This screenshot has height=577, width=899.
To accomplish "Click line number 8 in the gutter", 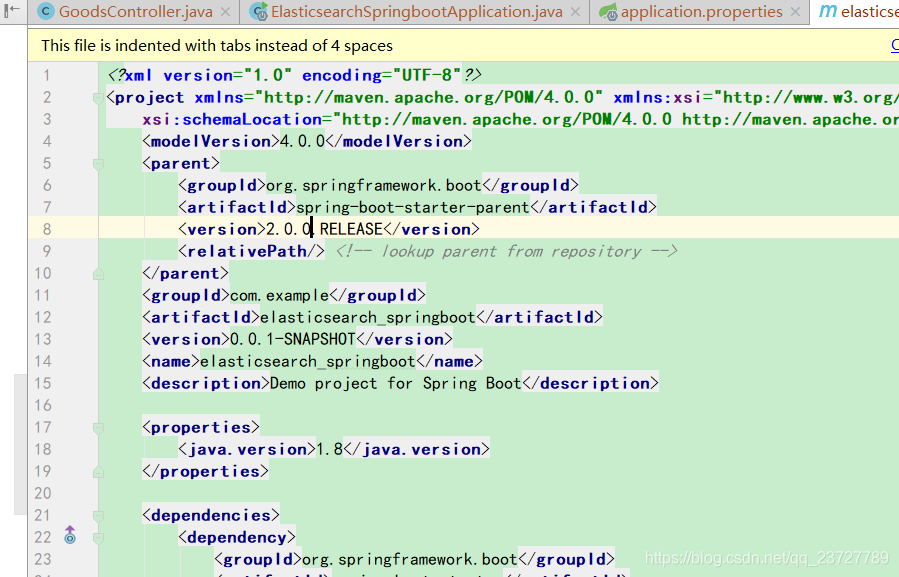I will (x=46, y=229).
